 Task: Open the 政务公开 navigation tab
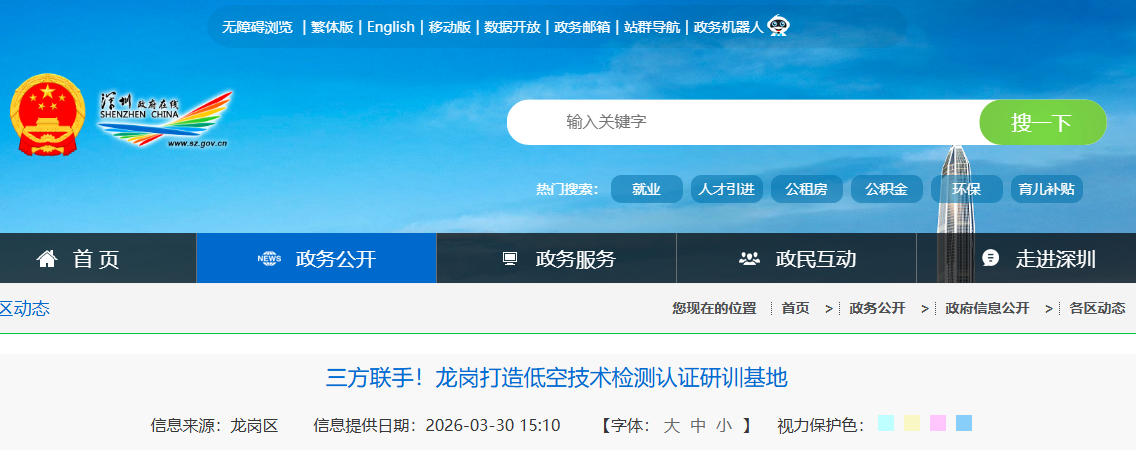point(317,259)
